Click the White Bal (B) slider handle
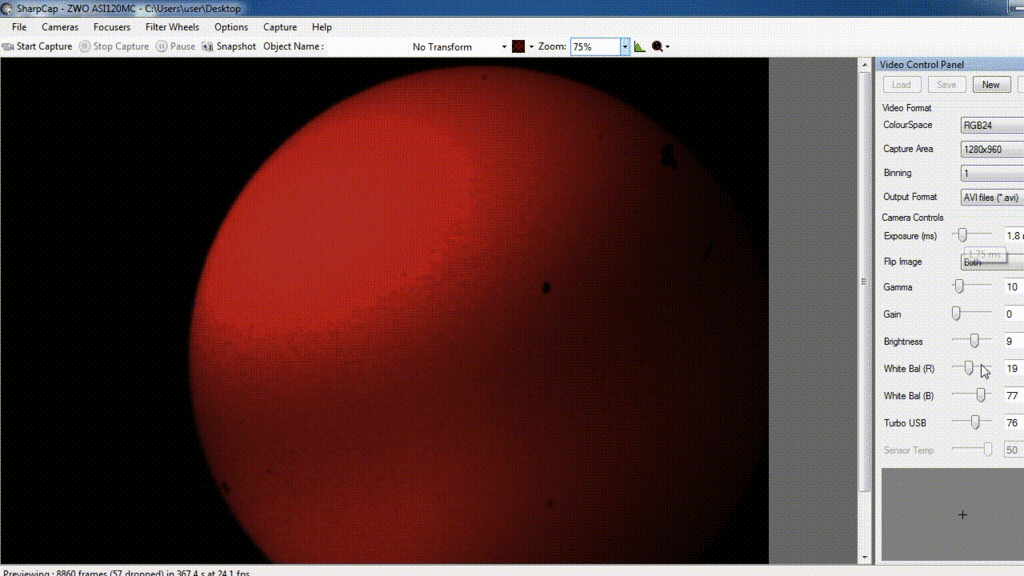Screen dimensions: 1024x576 coord(981,395)
